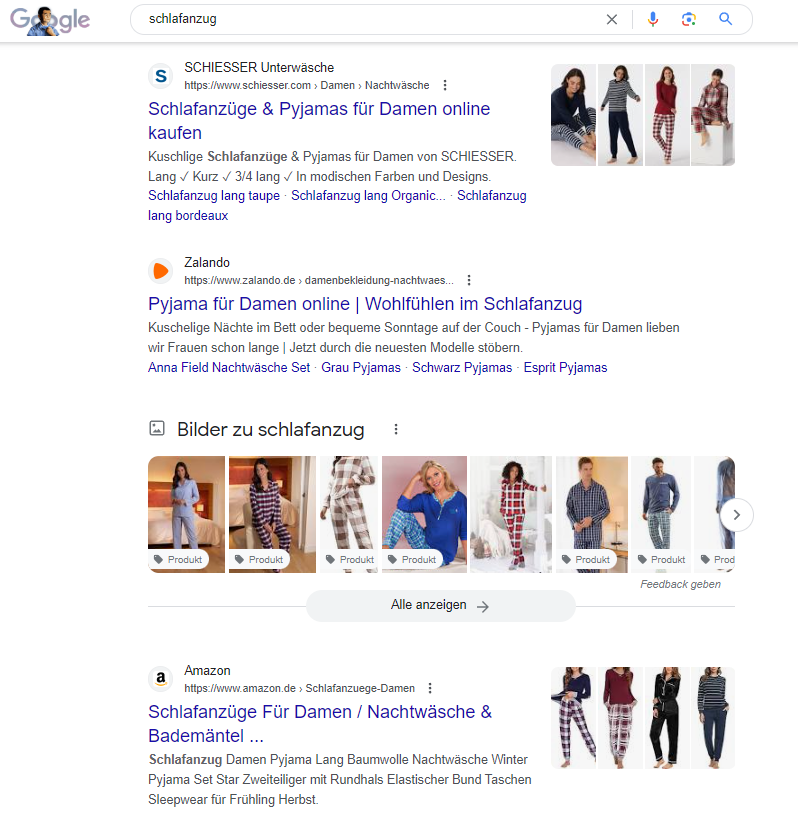Click Amazon thumbnail with burgundy top
The image size is (798, 820).
tap(620, 718)
